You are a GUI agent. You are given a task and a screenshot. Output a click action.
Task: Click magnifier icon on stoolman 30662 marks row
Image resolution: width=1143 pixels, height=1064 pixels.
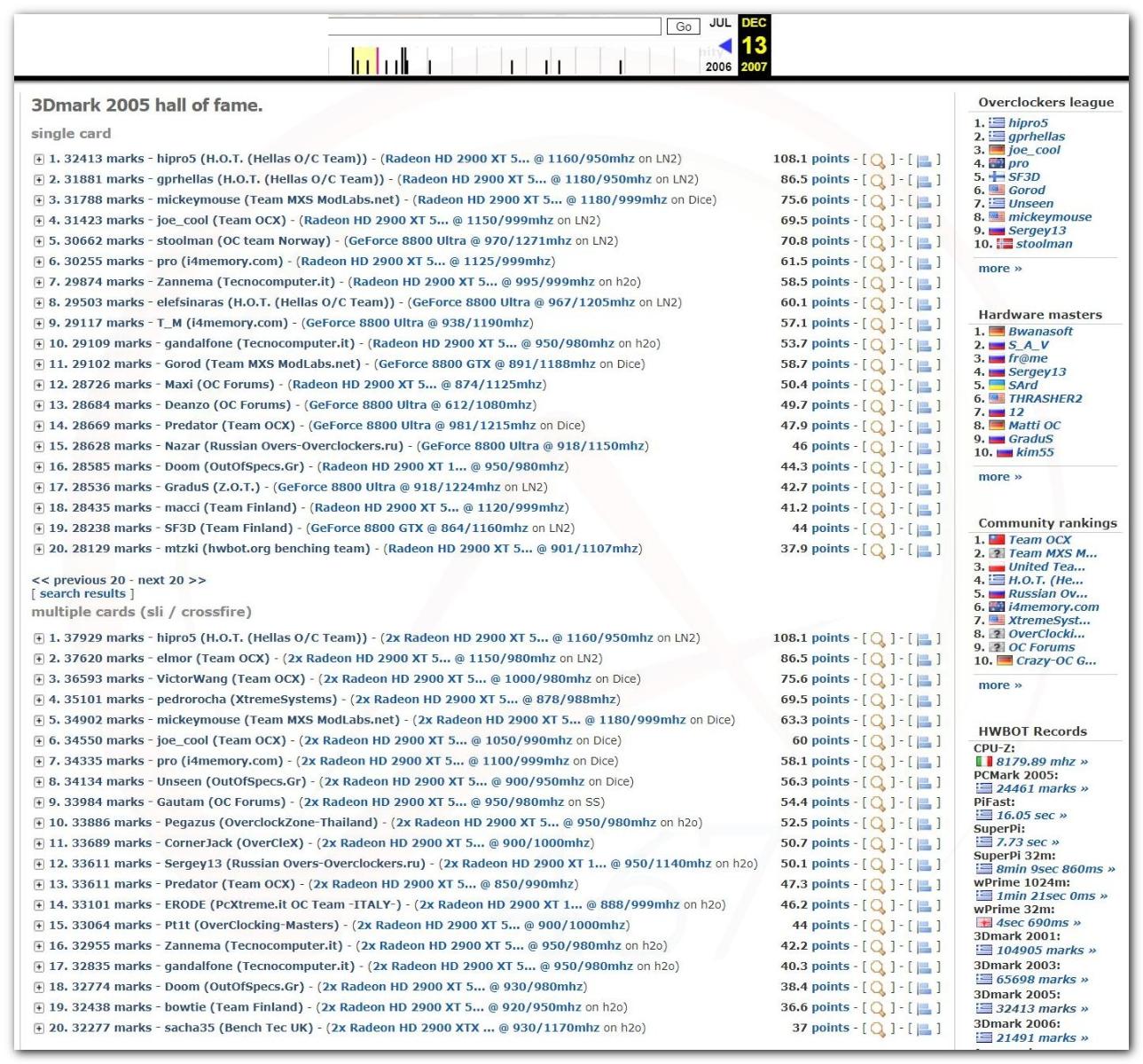[x=877, y=242]
